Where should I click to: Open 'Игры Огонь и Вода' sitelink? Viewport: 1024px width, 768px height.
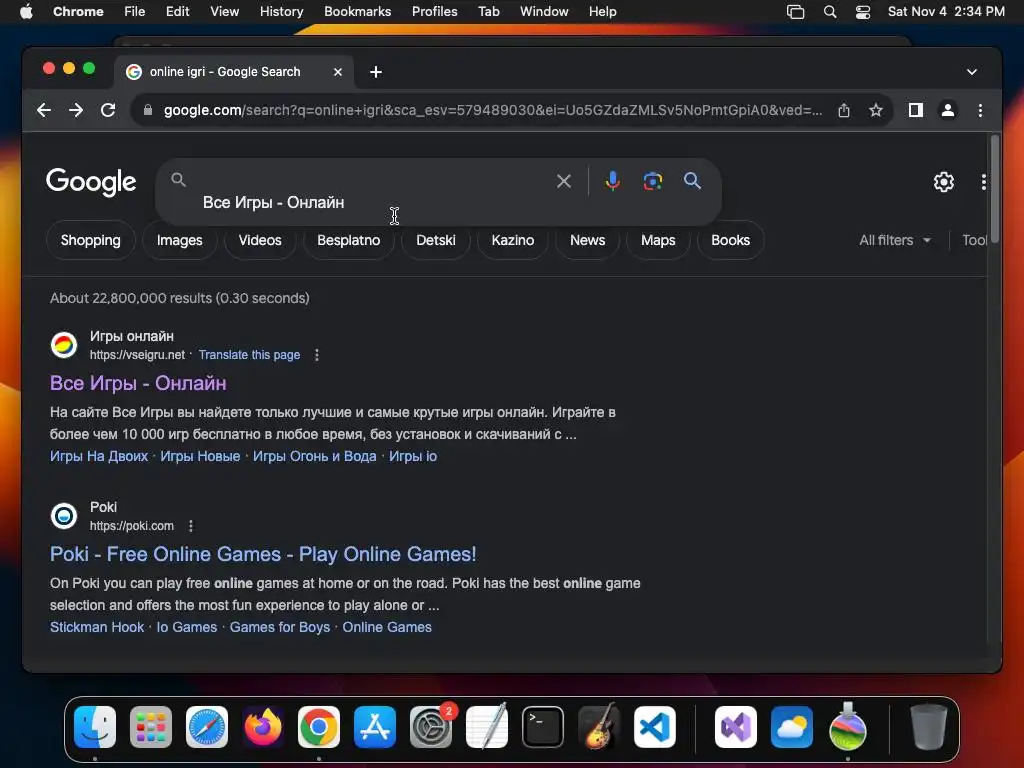click(x=314, y=456)
